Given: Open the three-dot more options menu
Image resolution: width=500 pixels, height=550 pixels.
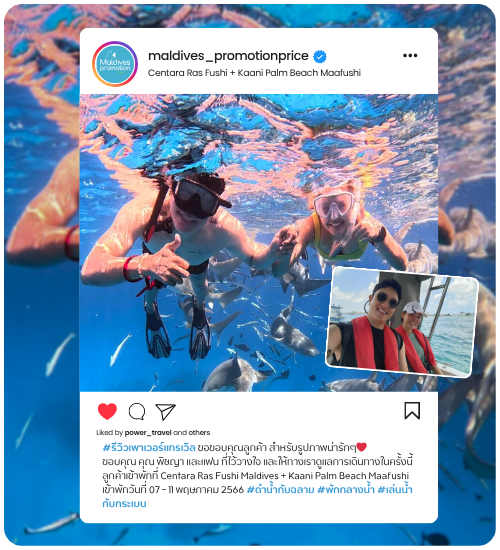Looking at the screenshot, I should [410, 55].
